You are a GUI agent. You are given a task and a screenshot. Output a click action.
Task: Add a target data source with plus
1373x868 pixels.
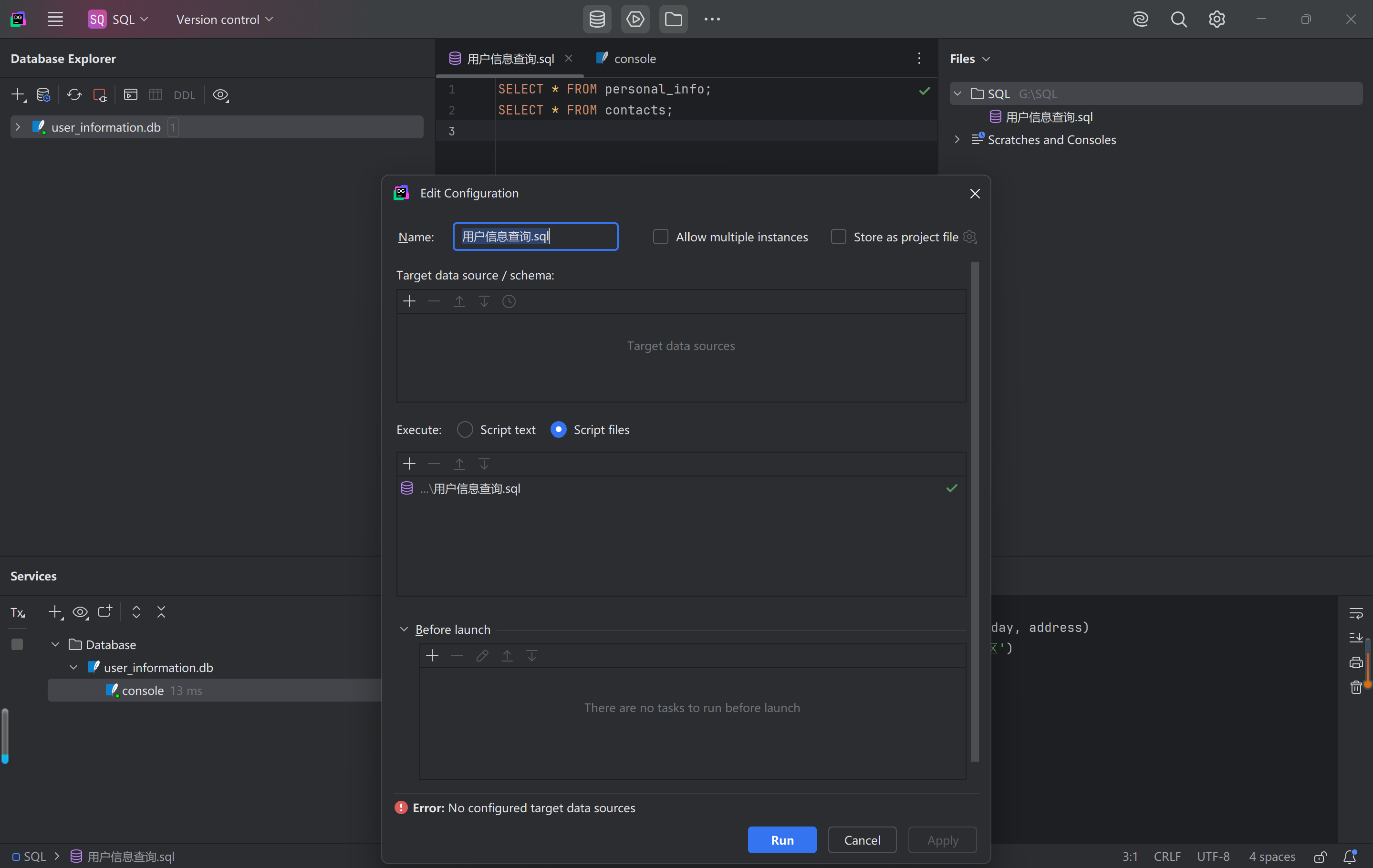click(409, 301)
